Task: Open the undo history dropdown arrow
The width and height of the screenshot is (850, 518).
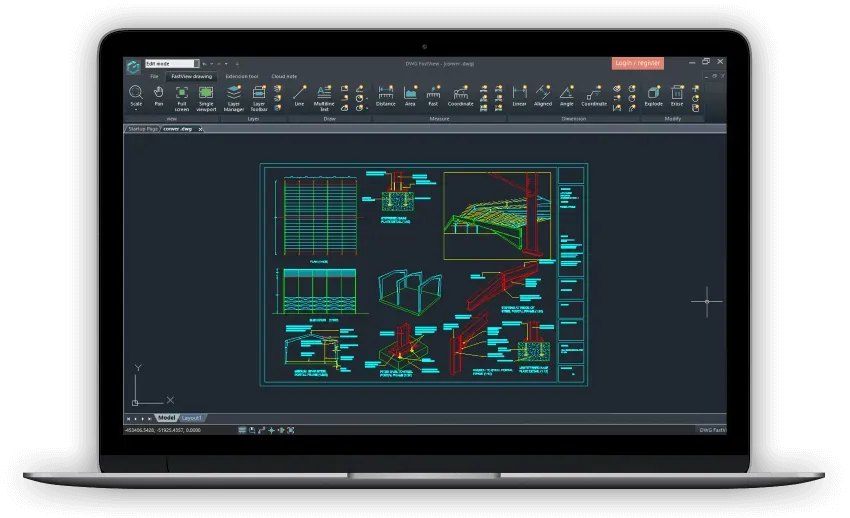Action: (x=211, y=64)
